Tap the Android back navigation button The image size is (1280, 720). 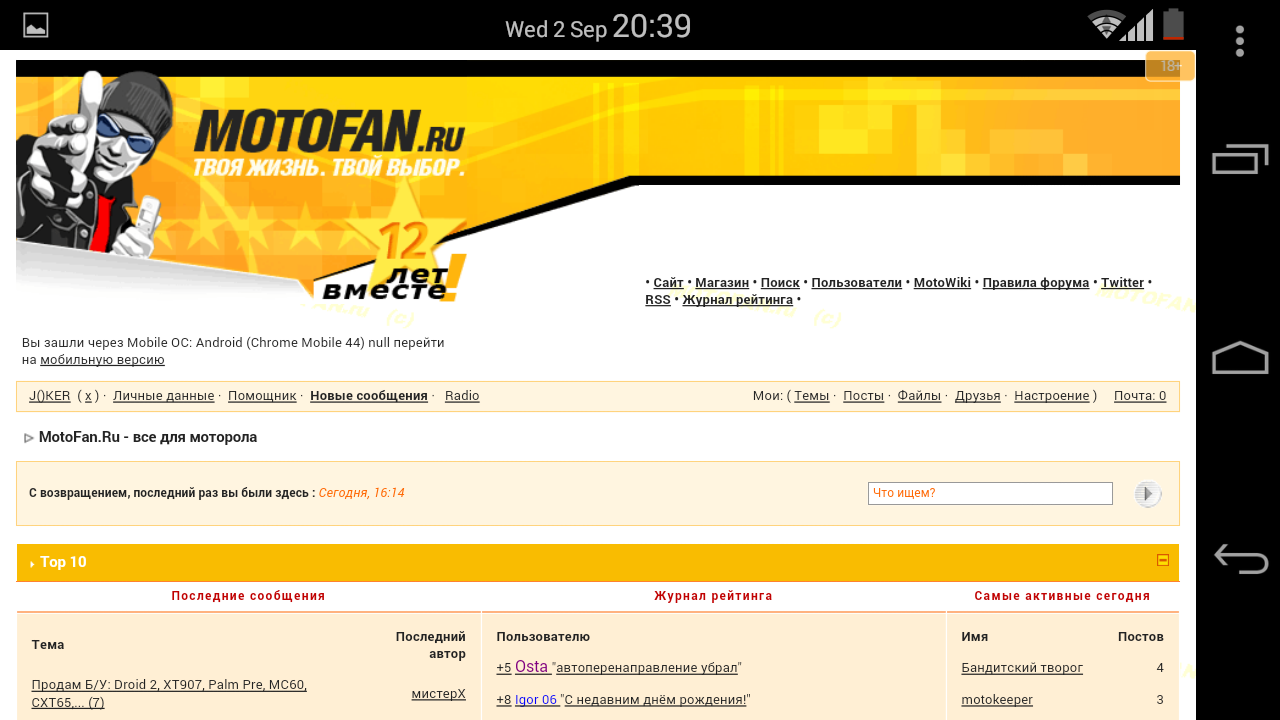click(1240, 558)
